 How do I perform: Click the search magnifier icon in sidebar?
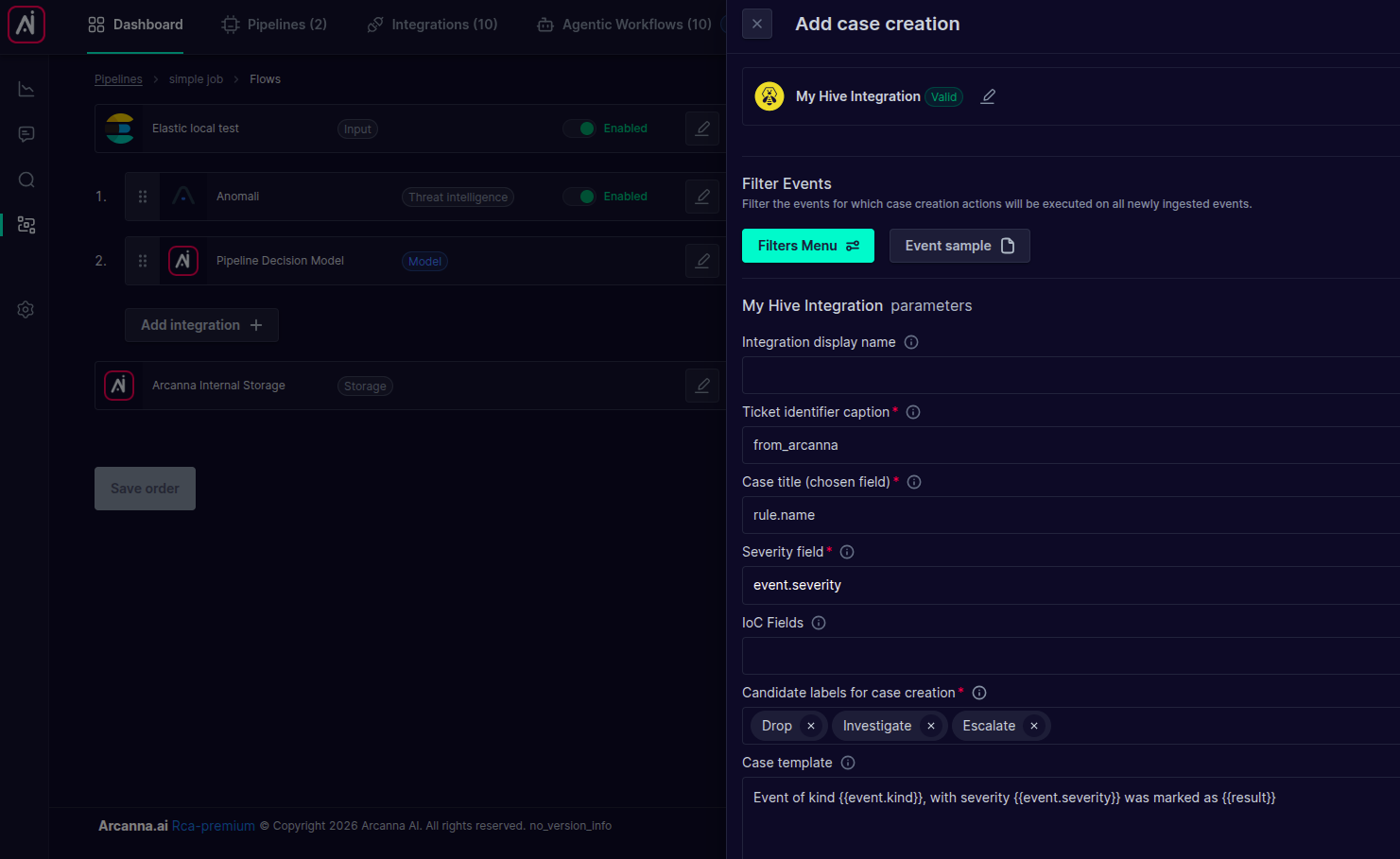point(26,180)
